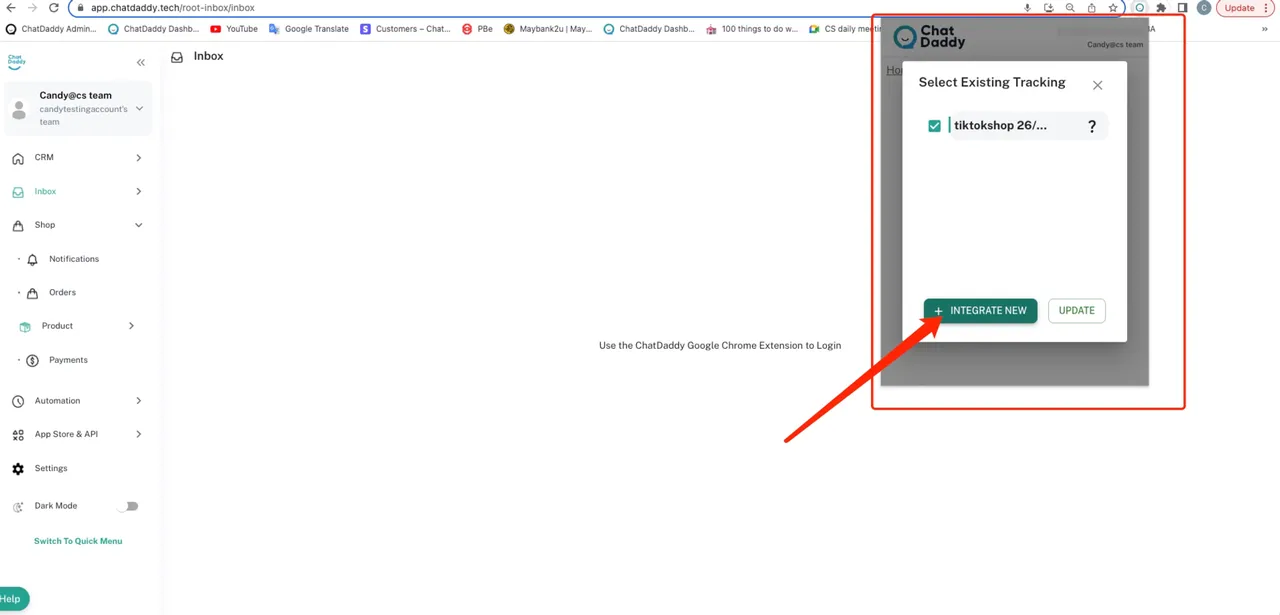Expand the Candy@cs team account dropdown
Screen dimensions: 1280x615
pos(139,109)
